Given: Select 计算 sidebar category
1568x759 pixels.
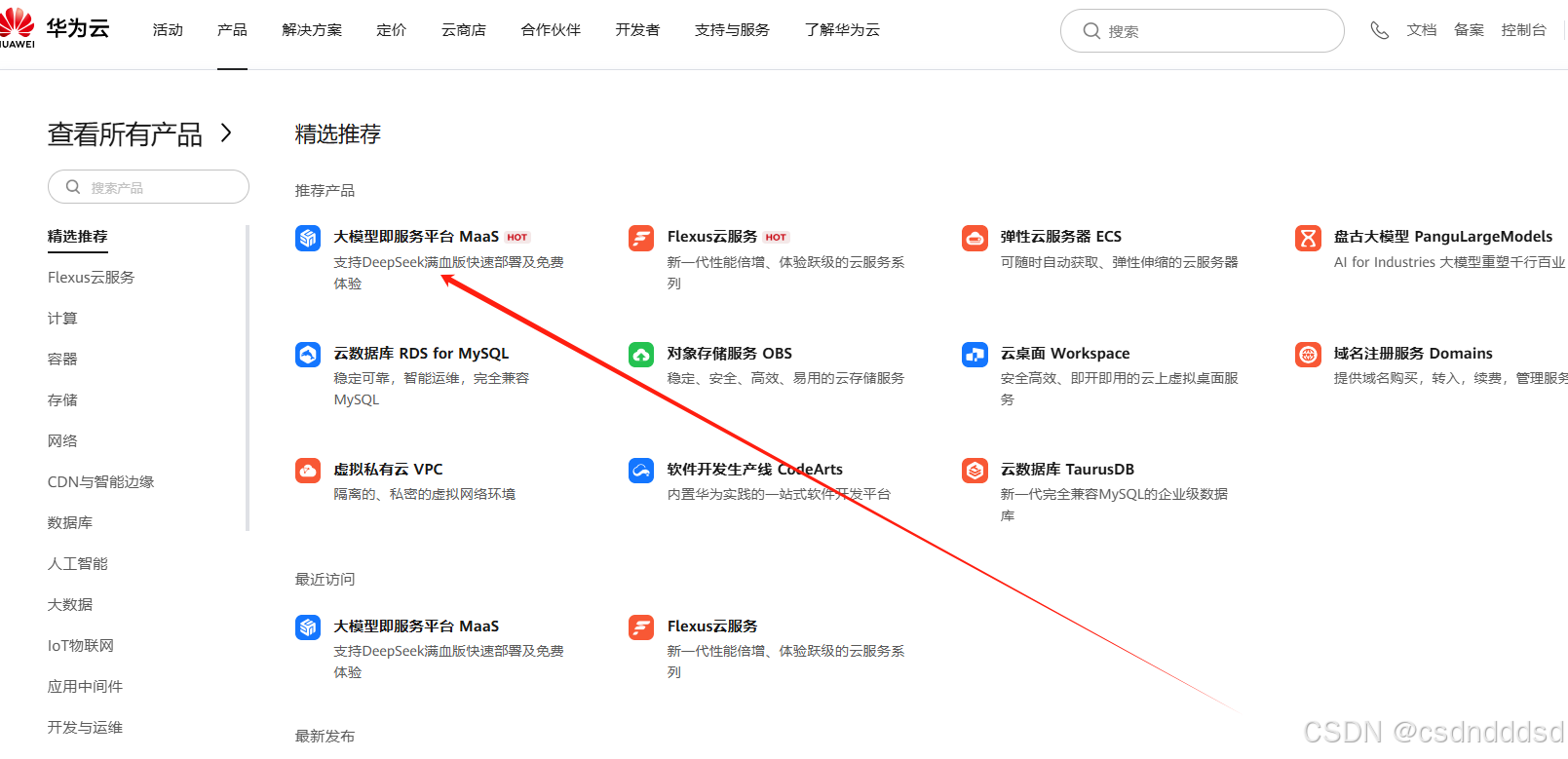Looking at the screenshot, I should tap(62, 319).
